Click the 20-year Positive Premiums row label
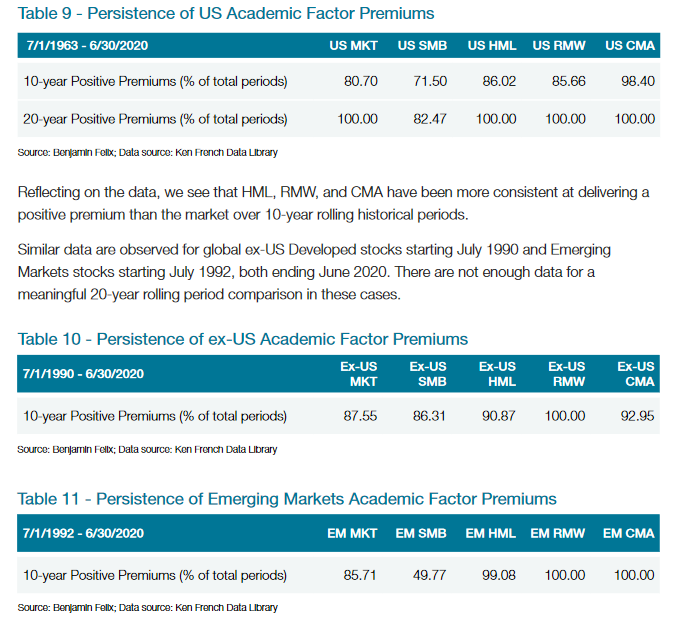Viewport: 682px width, 619px height. [155, 119]
